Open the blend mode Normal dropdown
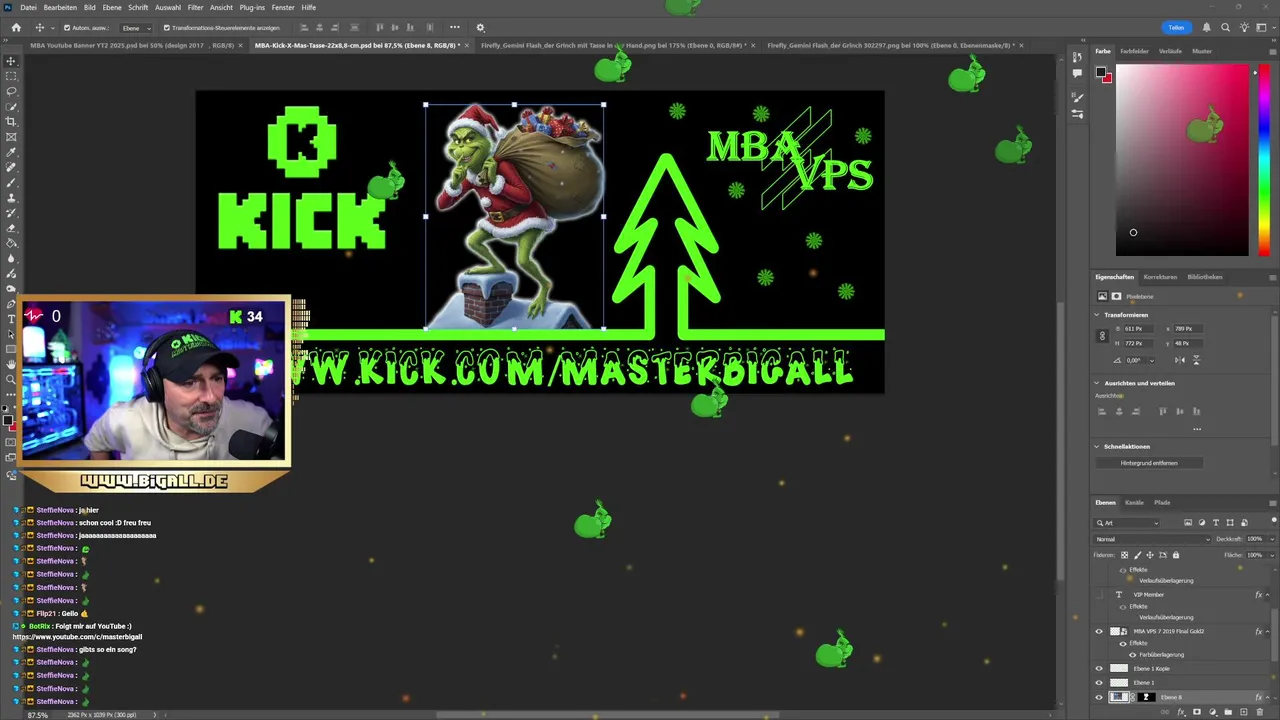Screen dimensions: 1280x720 (1152, 539)
